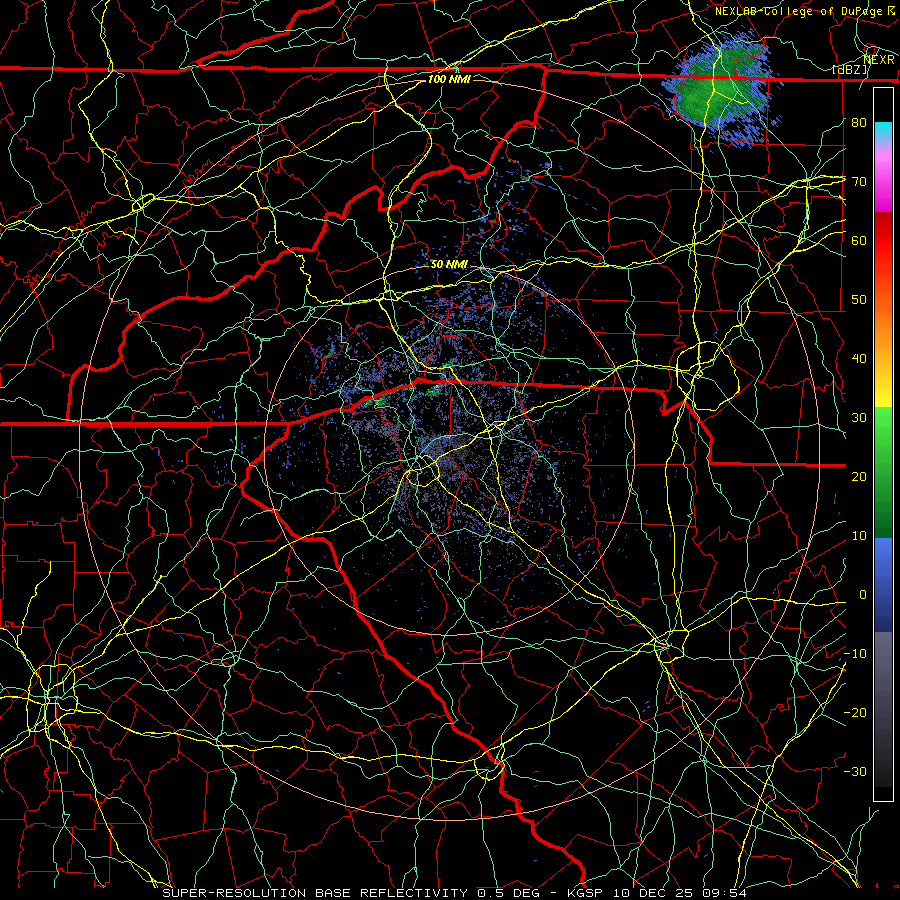The width and height of the screenshot is (900, 900).
Task: Click the -30 dBZ scale label
Action: [x=855, y=772]
